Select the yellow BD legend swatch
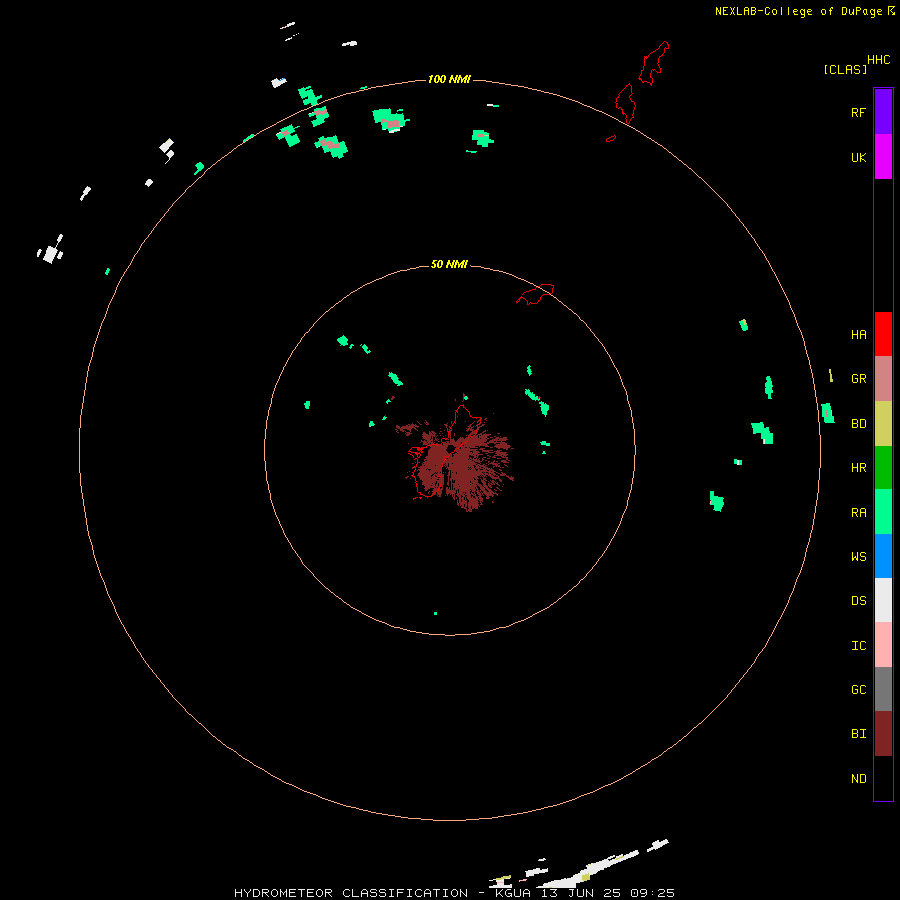Image resolution: width=900 pixels, height=900 pixels. 883,424
